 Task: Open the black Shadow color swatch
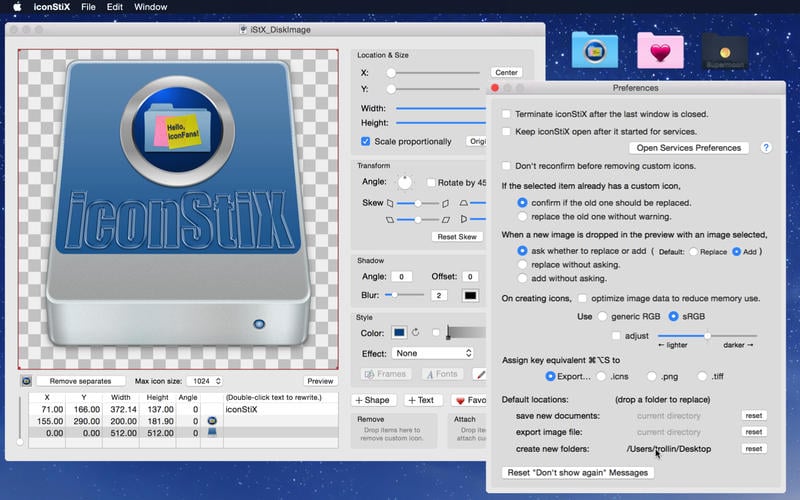click(470, 295)
